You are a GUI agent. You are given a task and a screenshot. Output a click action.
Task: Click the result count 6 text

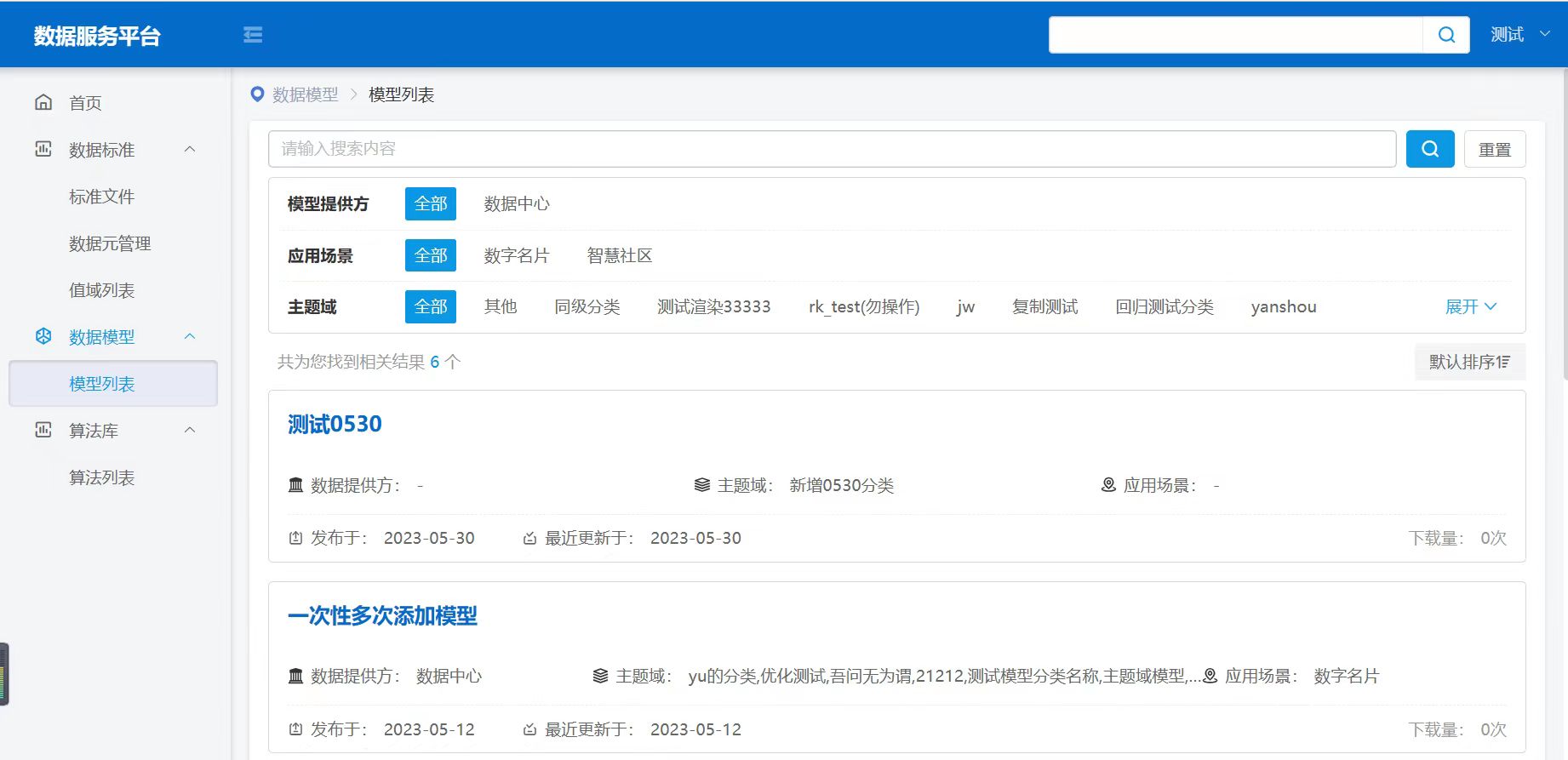pos(434,362)
